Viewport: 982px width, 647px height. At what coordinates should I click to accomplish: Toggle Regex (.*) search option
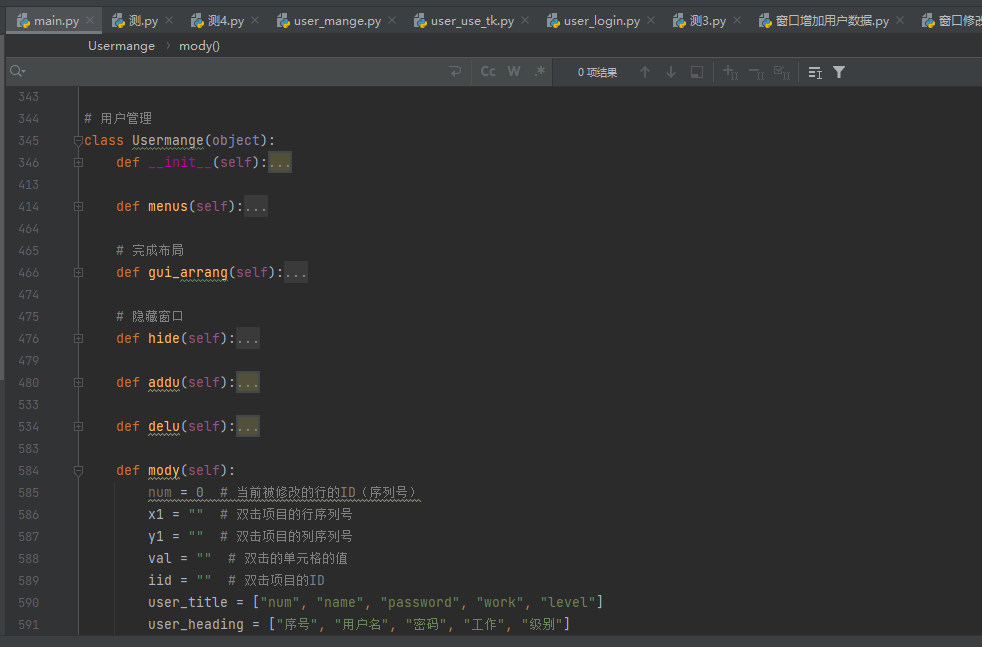[539, 72]
